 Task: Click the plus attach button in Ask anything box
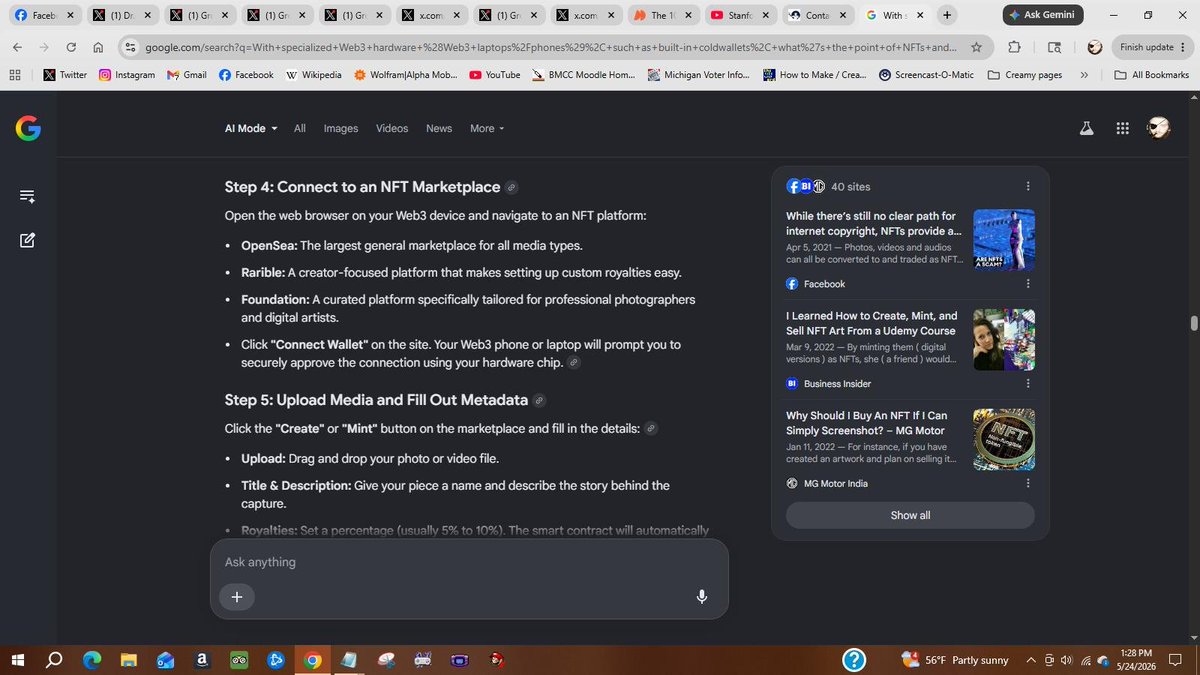pos(237,597)
